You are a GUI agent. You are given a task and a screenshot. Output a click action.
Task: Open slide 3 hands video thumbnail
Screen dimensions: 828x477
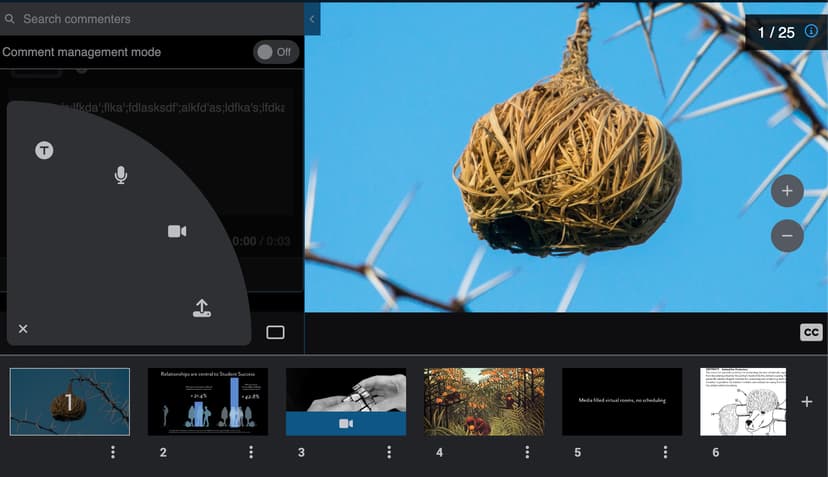coord(346,402)
